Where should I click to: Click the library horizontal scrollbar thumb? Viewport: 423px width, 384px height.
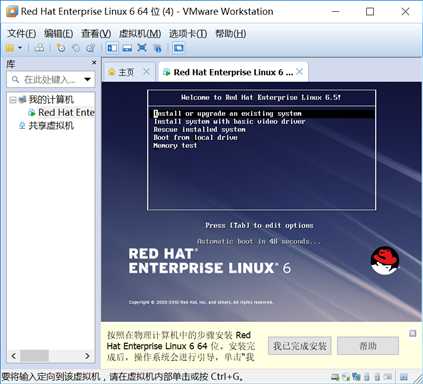pyautogui.click(x=34, y=356)
